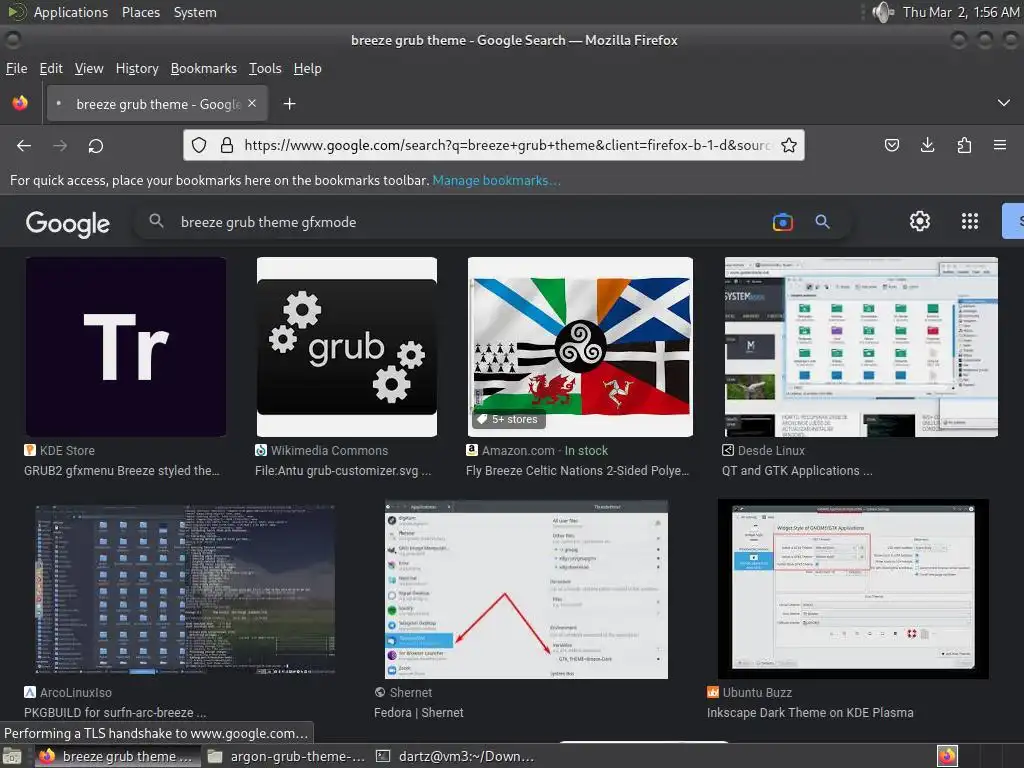The image size is (1024, 768).
Task: Click the 5+ stores badge
Action: pos(508,419)
